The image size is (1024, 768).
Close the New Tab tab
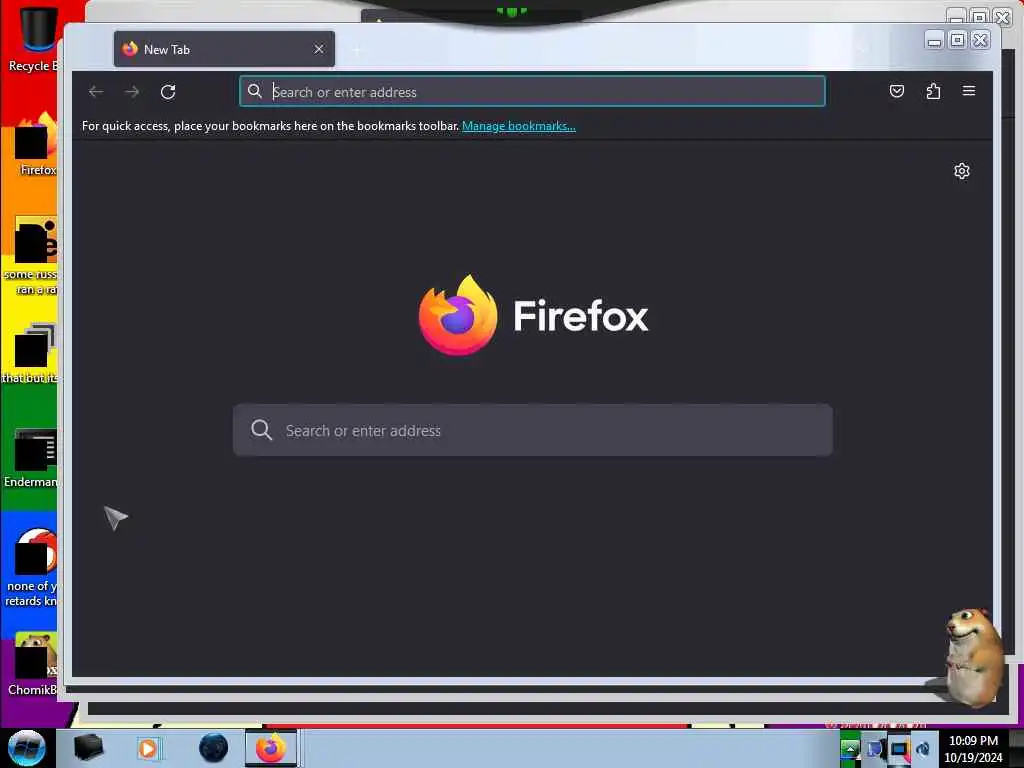tap(319, 49)
